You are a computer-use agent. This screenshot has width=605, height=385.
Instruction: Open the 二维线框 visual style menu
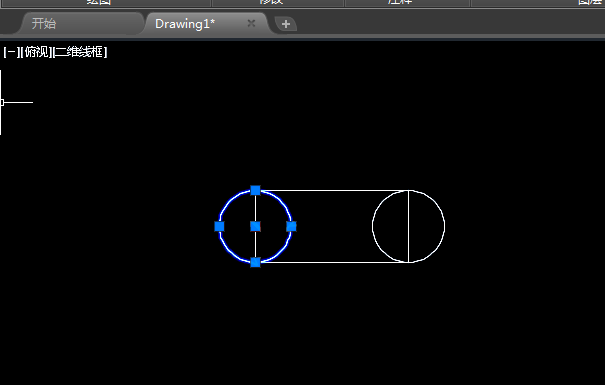tap(80, 52)
